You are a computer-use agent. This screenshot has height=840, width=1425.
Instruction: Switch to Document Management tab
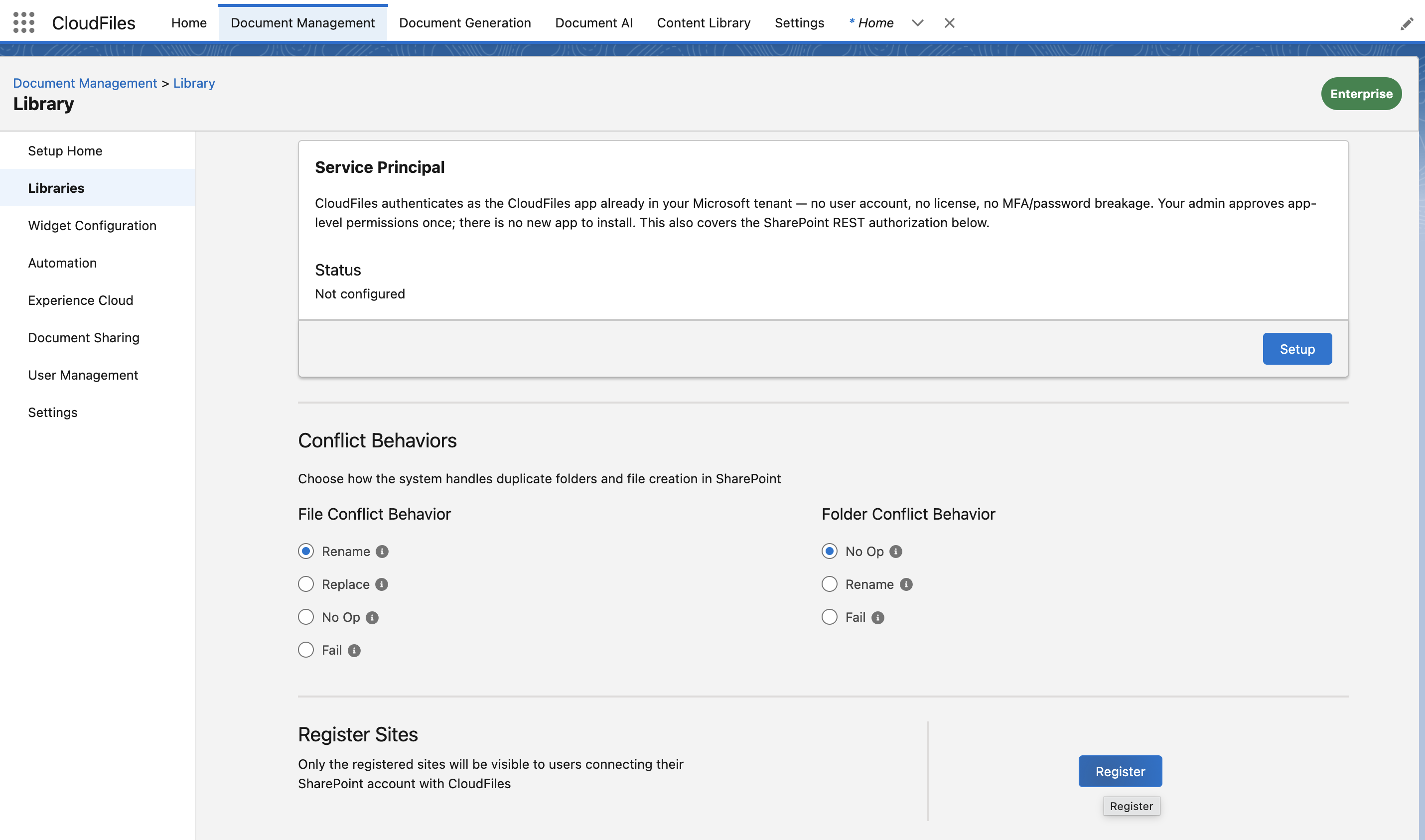click(x=303, y=22)
